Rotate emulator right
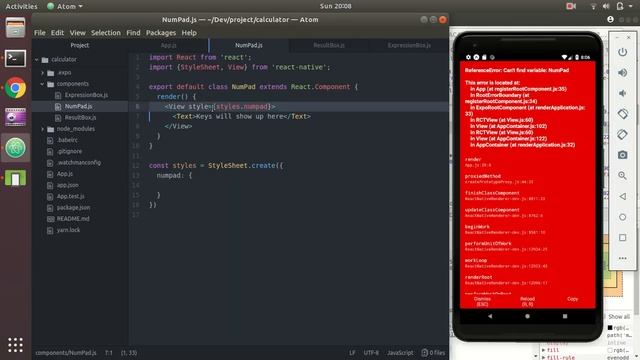 click(622, 134)
